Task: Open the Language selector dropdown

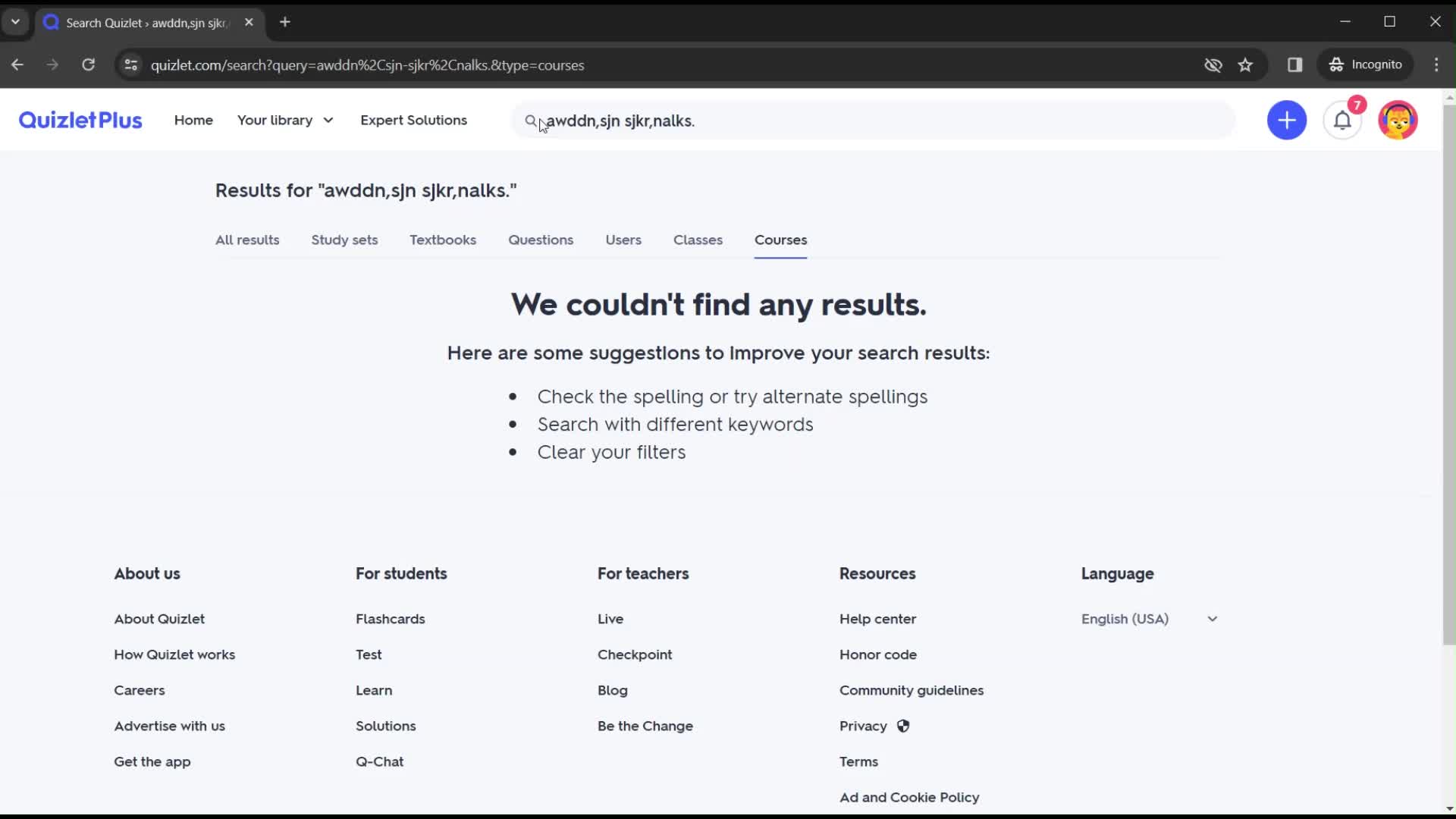Action: (1149, 618)
